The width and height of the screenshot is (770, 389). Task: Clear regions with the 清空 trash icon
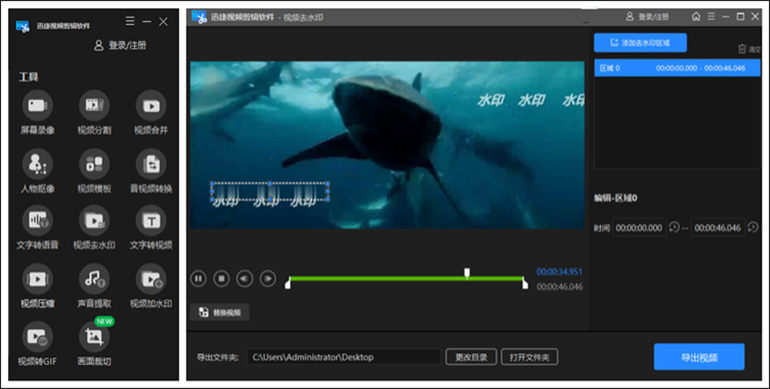pyautogui.click(x=748, y=49)
